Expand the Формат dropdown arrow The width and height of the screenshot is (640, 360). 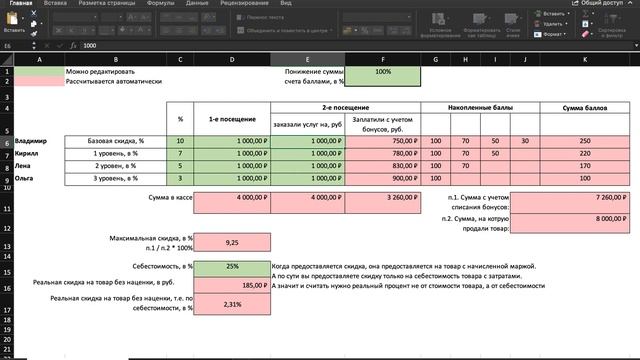tap(564, 34)
